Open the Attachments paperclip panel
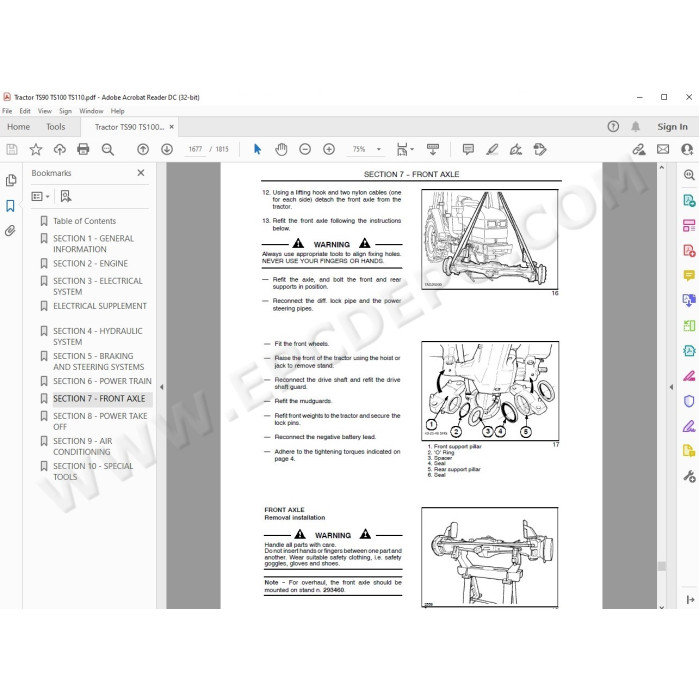This screenshot has height=700, width=700. [x=10, y=230]
